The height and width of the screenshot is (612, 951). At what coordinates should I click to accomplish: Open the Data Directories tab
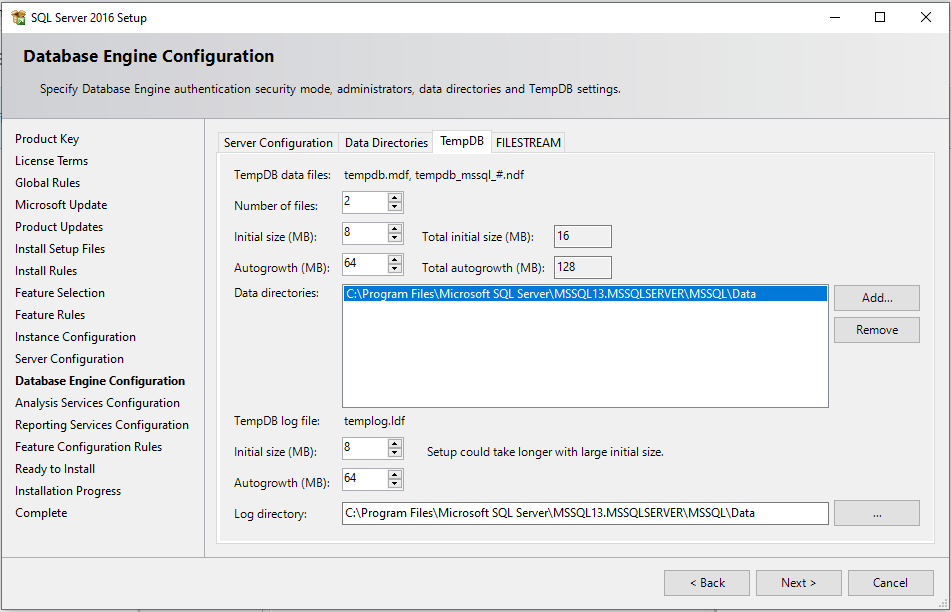point(386,143)
